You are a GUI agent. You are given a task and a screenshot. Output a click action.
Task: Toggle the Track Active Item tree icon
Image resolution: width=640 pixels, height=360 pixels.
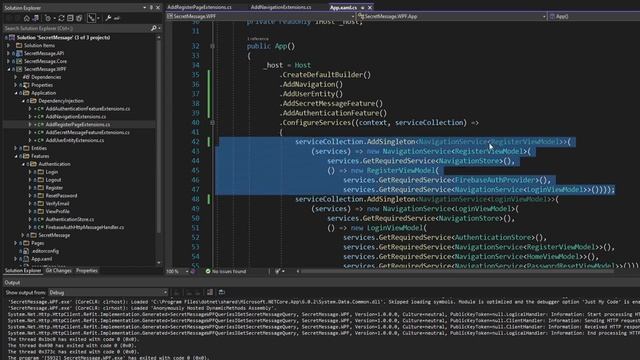point(91,18)
